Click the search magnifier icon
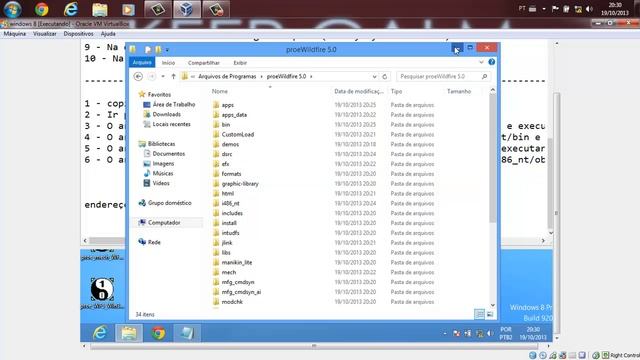This screenshot has height=360, width=640. point(484,76)
